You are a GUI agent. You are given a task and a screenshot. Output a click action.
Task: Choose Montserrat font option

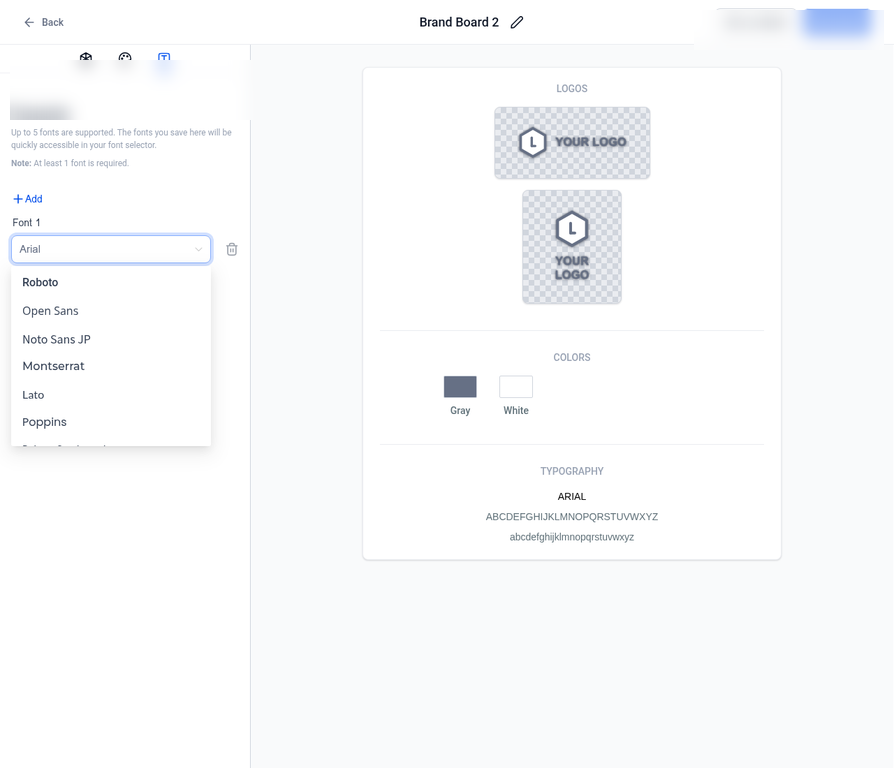pos(111,366)
